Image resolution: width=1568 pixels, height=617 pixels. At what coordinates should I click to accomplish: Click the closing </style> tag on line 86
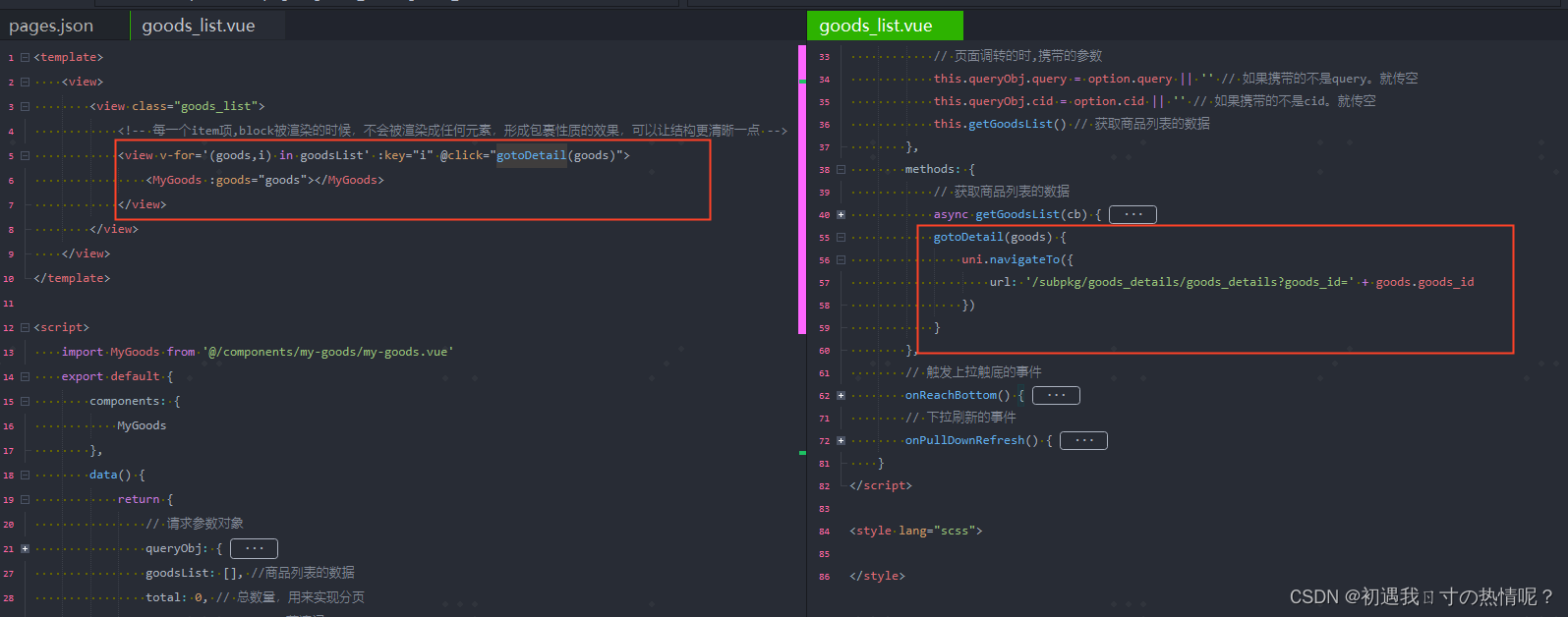(877, 576)
